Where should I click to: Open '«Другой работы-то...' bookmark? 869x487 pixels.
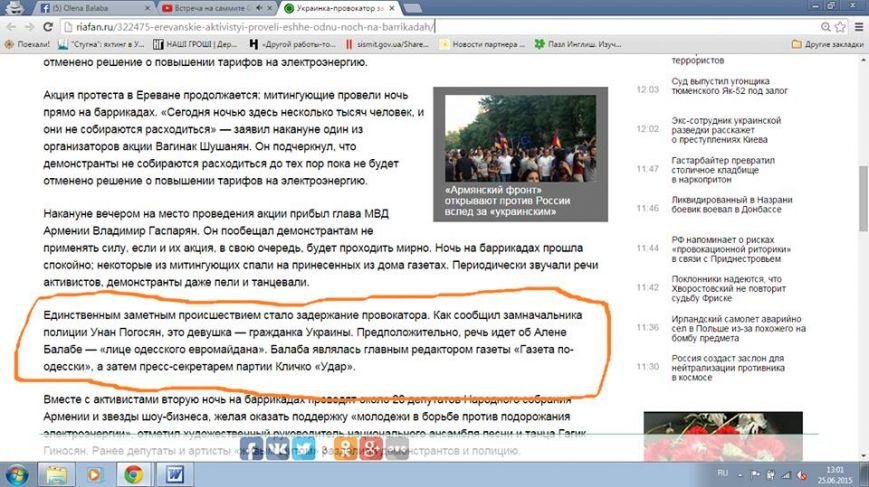tap(293, 44)
